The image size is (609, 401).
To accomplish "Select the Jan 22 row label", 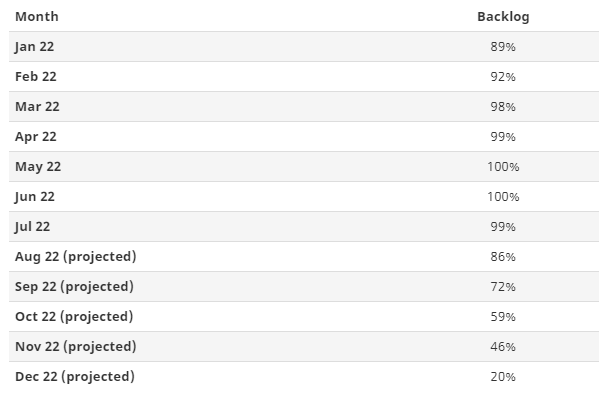I will (34, 46).
